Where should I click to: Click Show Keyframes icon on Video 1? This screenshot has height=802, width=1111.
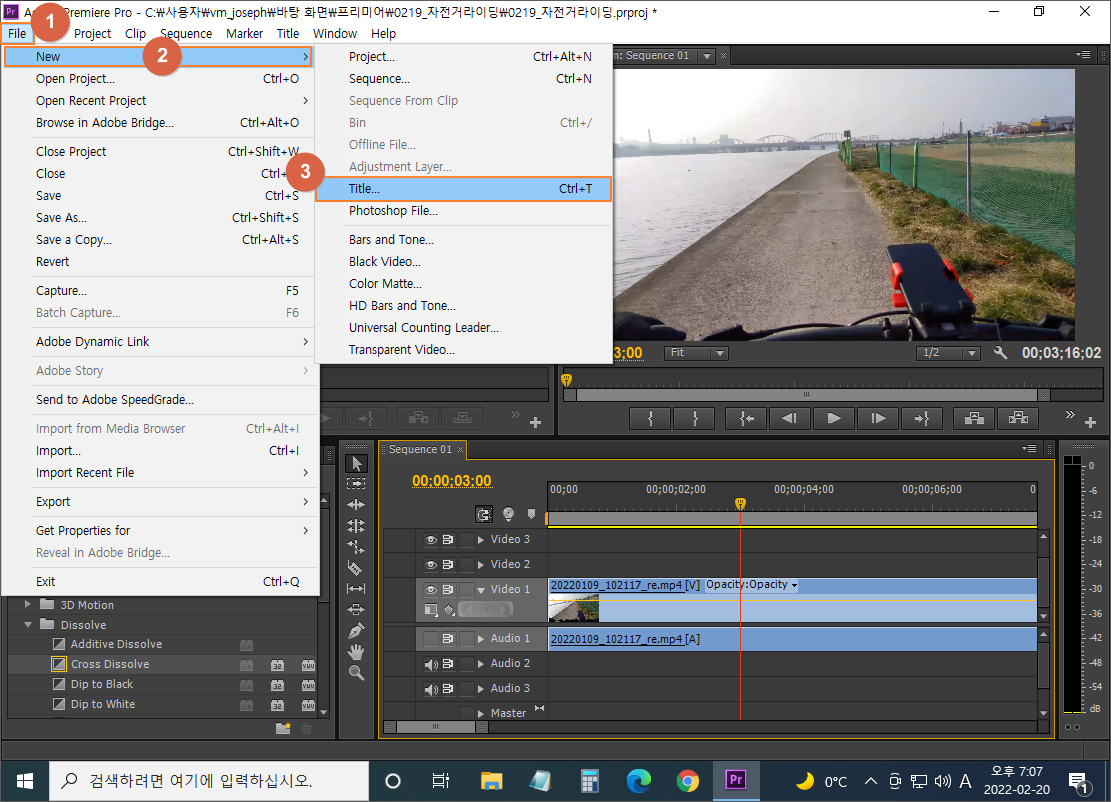449,609
